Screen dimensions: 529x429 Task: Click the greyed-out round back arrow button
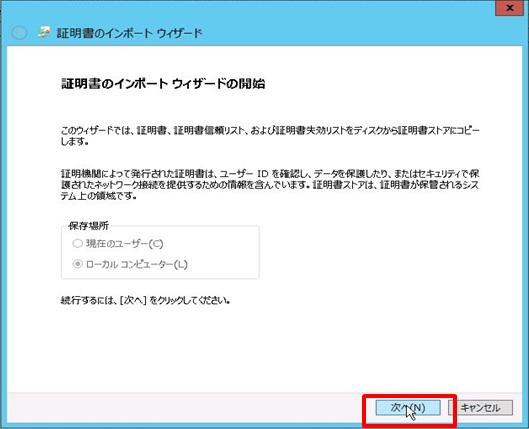[19, 33]
